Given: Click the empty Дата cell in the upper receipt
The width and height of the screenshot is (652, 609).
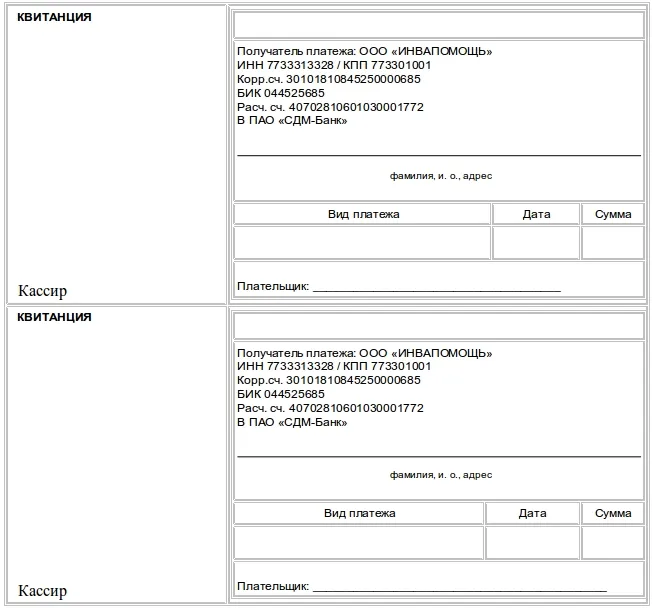Looking at the screenshot, I should tap(536, 243).
